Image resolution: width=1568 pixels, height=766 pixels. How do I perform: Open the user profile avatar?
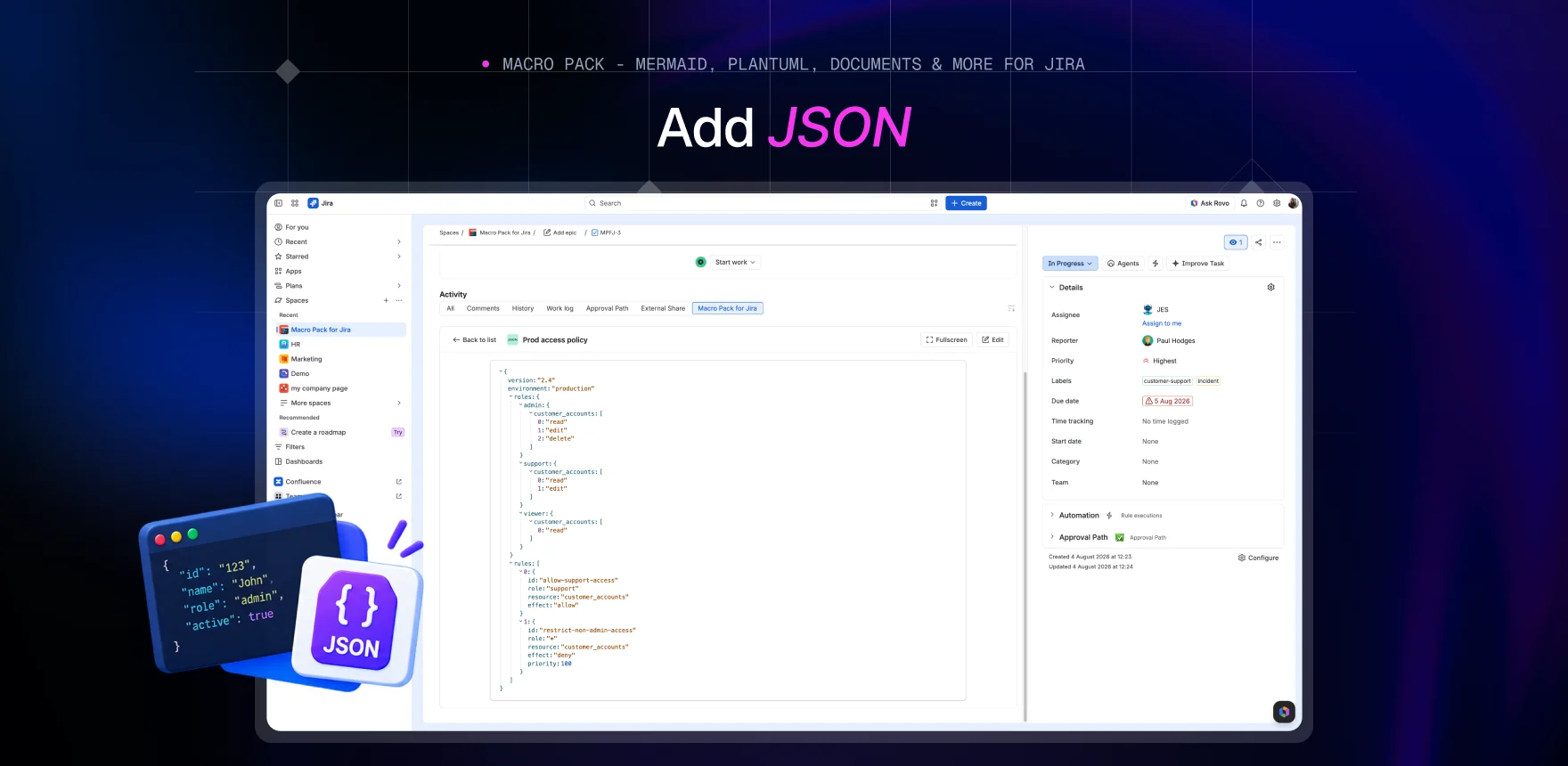click(x=1293, y=203)
